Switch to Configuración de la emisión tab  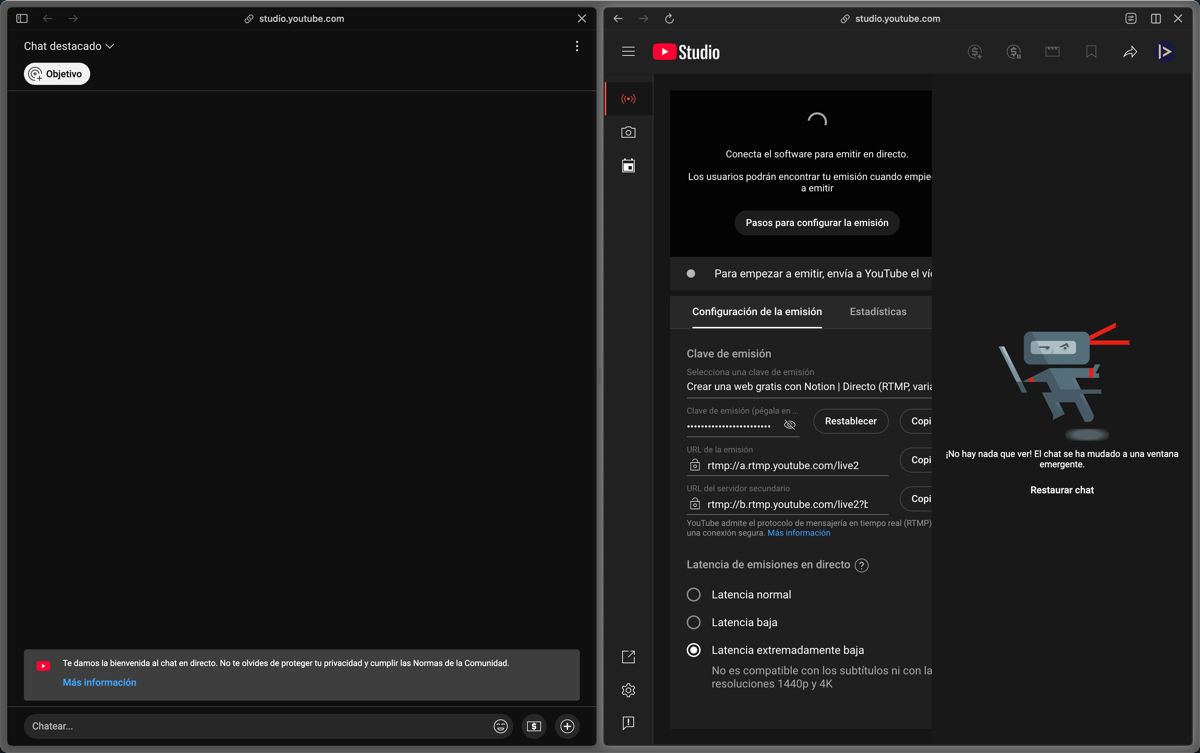[x=757, y=312]
